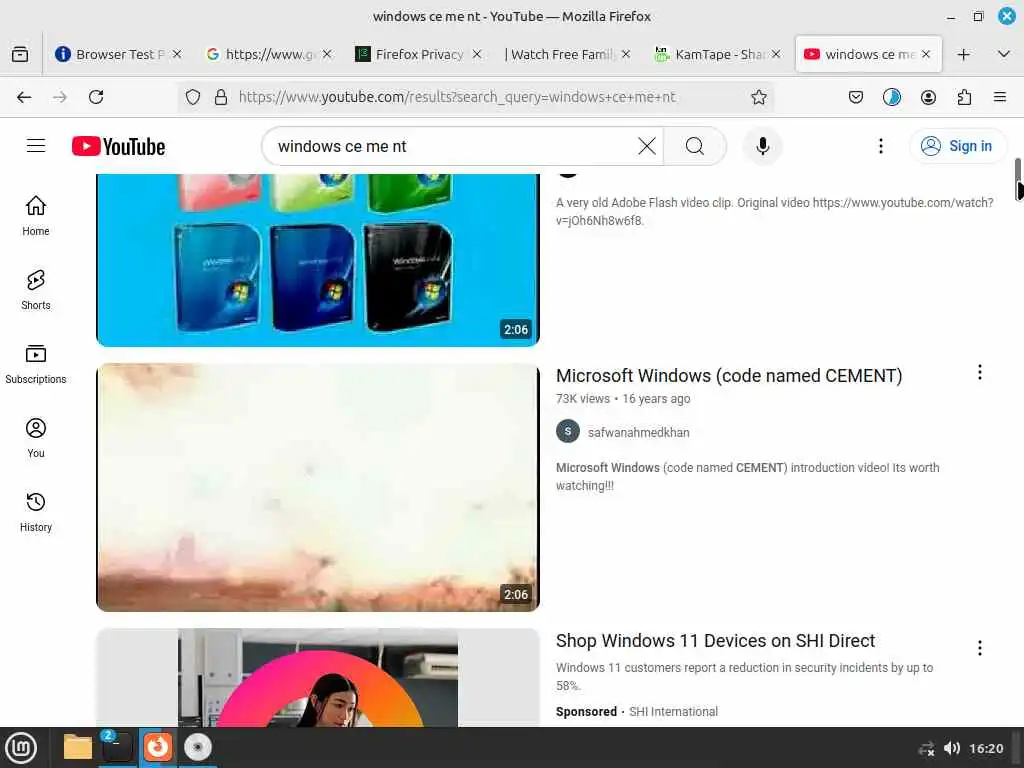
Task: Open more actions for the SHI Direct ad
Action: click(980, 648)
